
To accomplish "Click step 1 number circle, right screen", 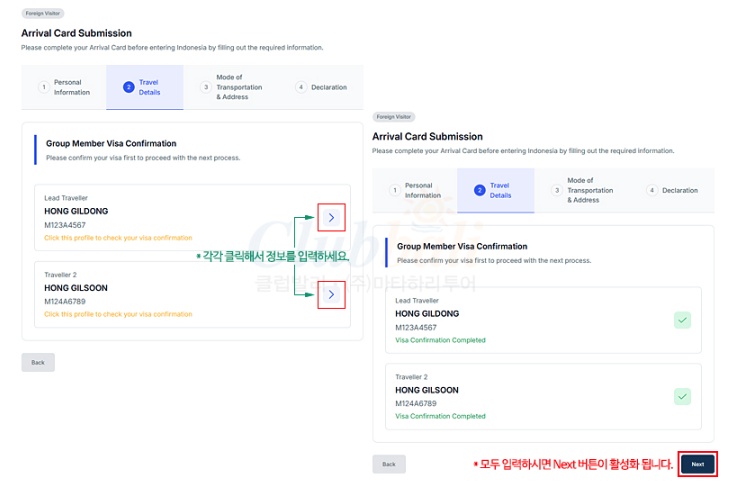I will click(395, 190).
